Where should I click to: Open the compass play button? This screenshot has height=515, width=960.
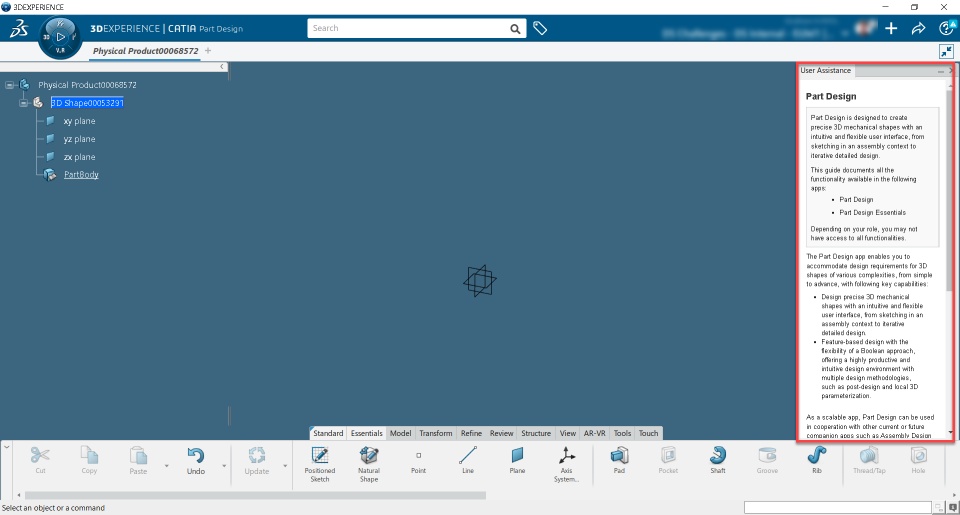pos(60,37)
